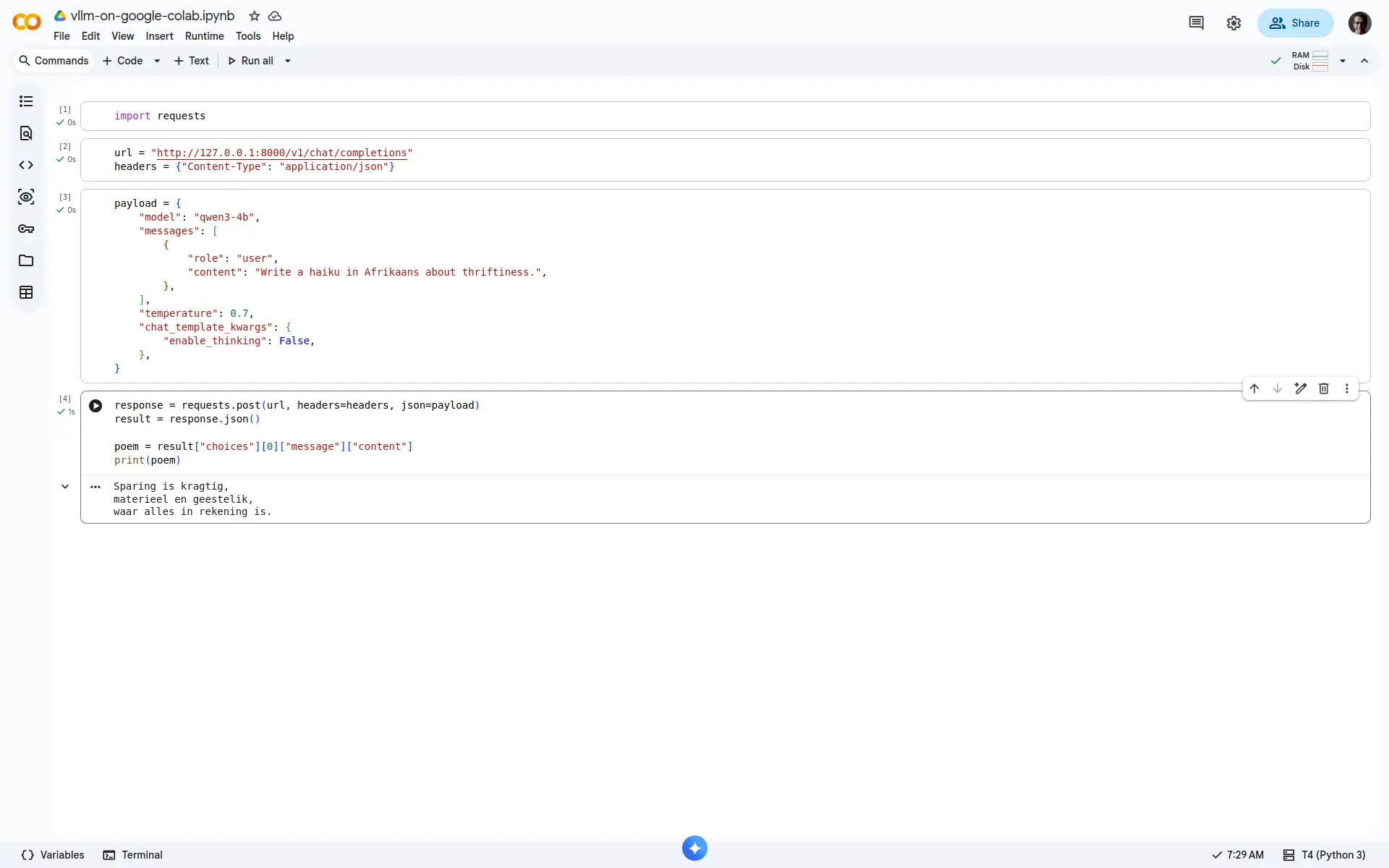Click into the payload definition cell

(725, 286)
